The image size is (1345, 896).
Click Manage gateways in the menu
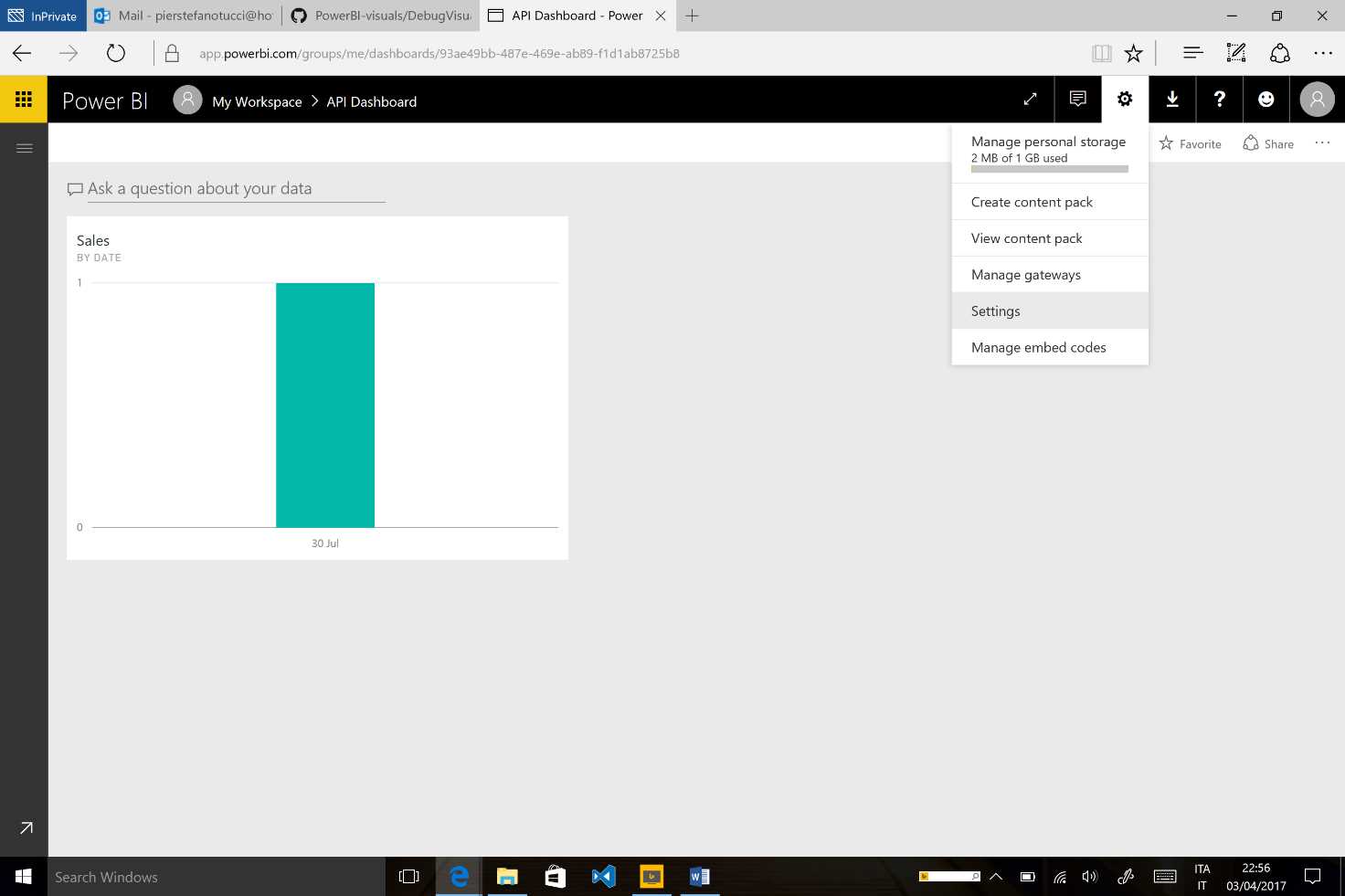tap(1025, 274)
